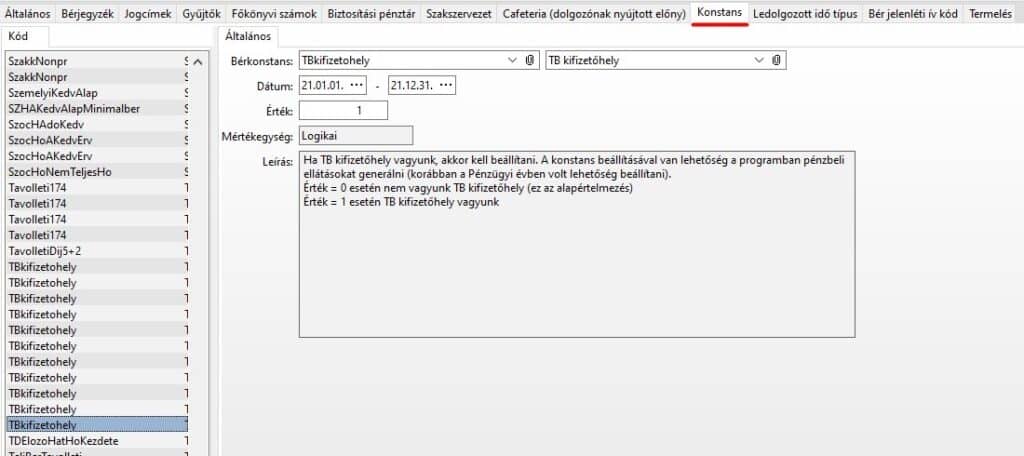The image size is (1024, 456).
Task: Switch to the Cafeteria tab
Action: [594, 13]
